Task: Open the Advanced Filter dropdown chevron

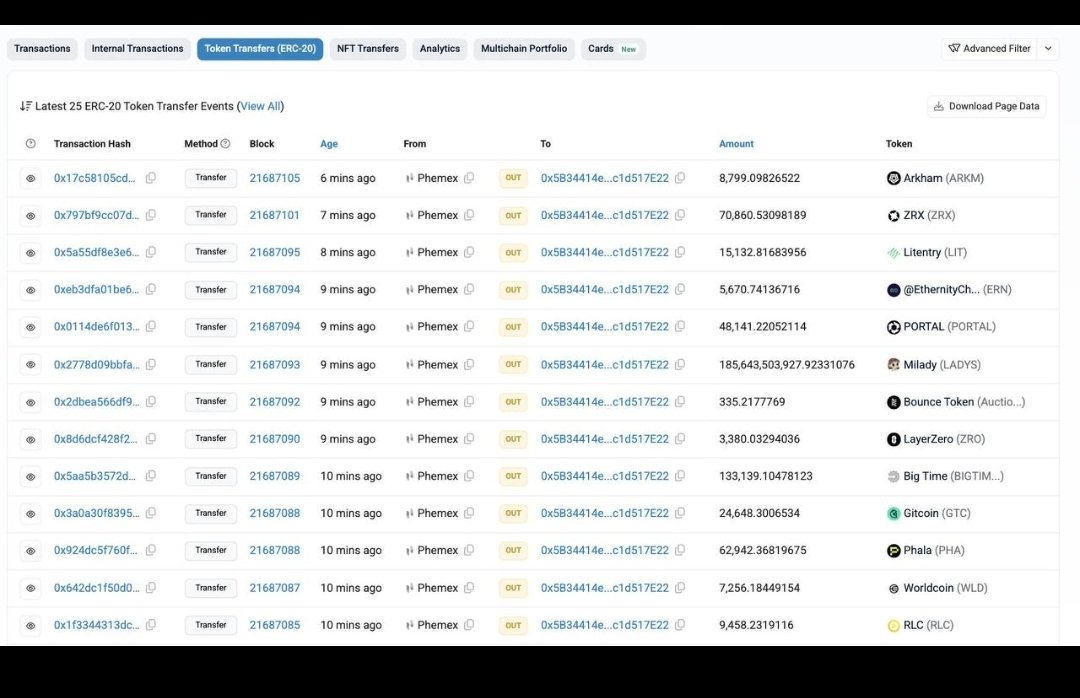Action: coord(1047,48)
